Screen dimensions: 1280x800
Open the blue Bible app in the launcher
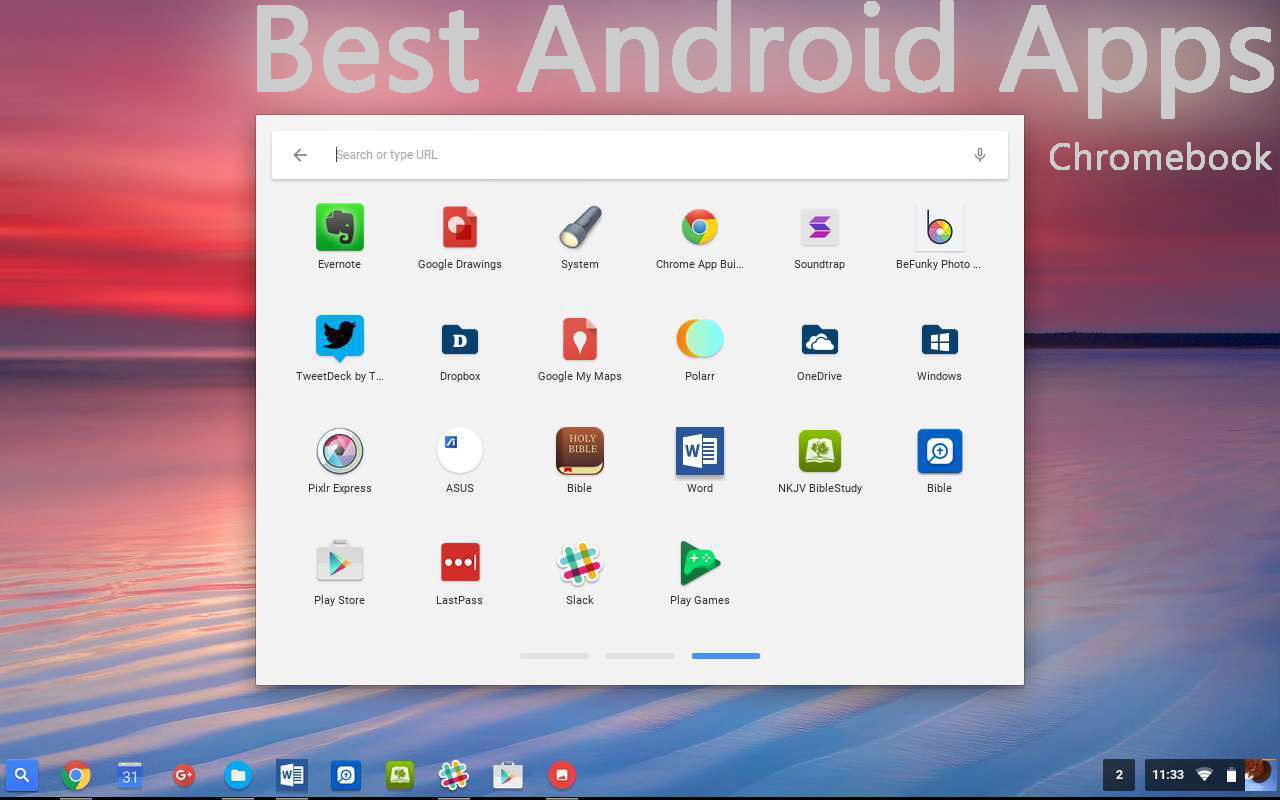(939, 451)
